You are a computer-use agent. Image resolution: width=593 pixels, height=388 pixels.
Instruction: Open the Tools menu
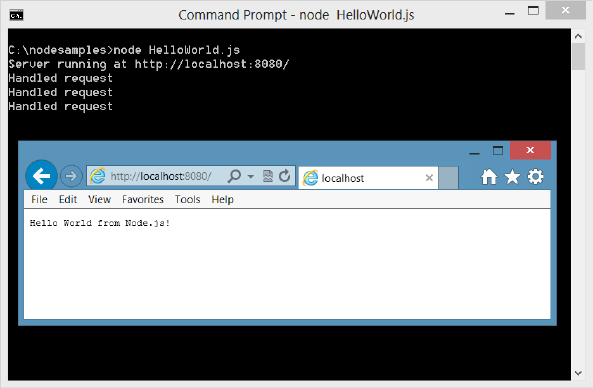(188, 199)
